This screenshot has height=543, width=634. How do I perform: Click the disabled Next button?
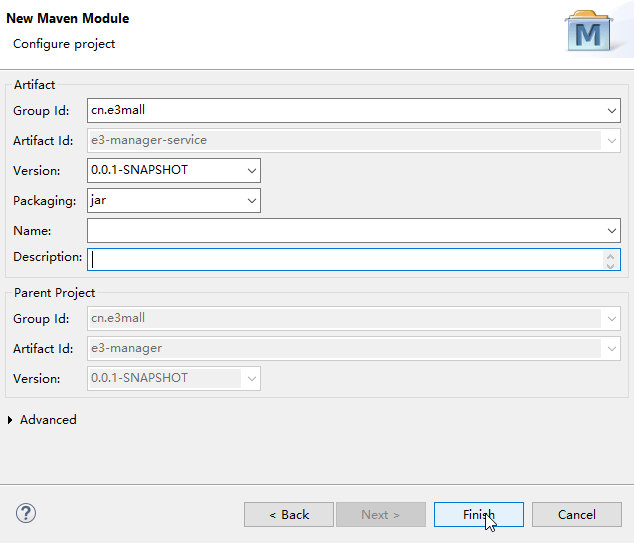pos(380,514)
